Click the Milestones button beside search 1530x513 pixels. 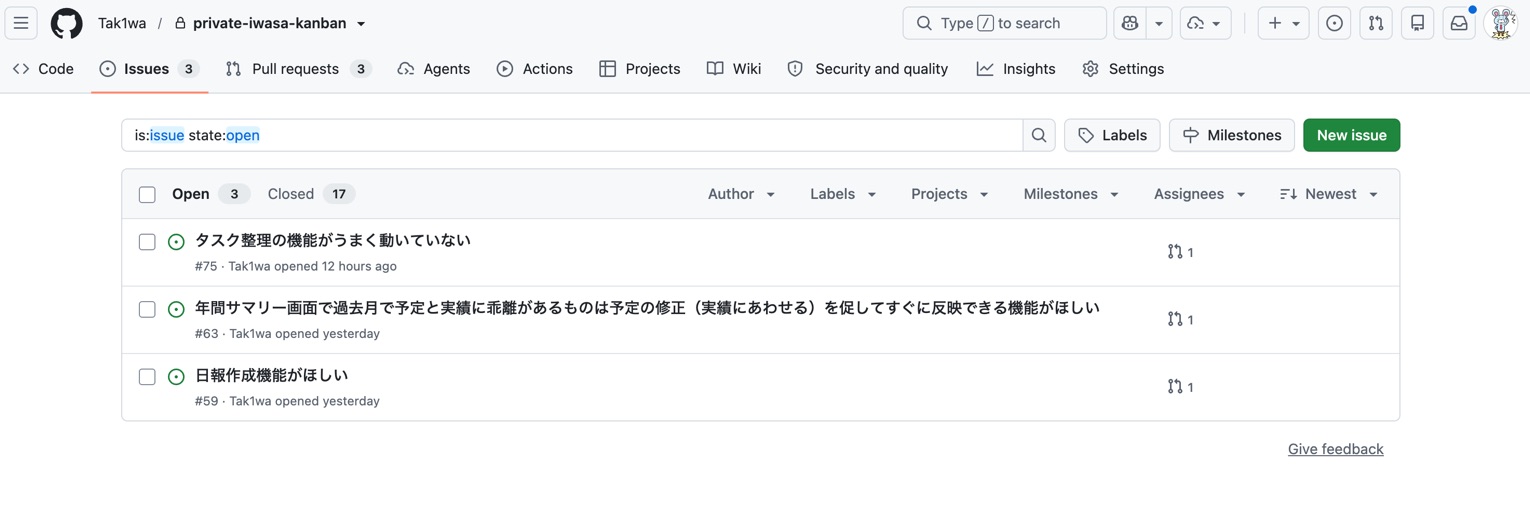(1232, 135)
